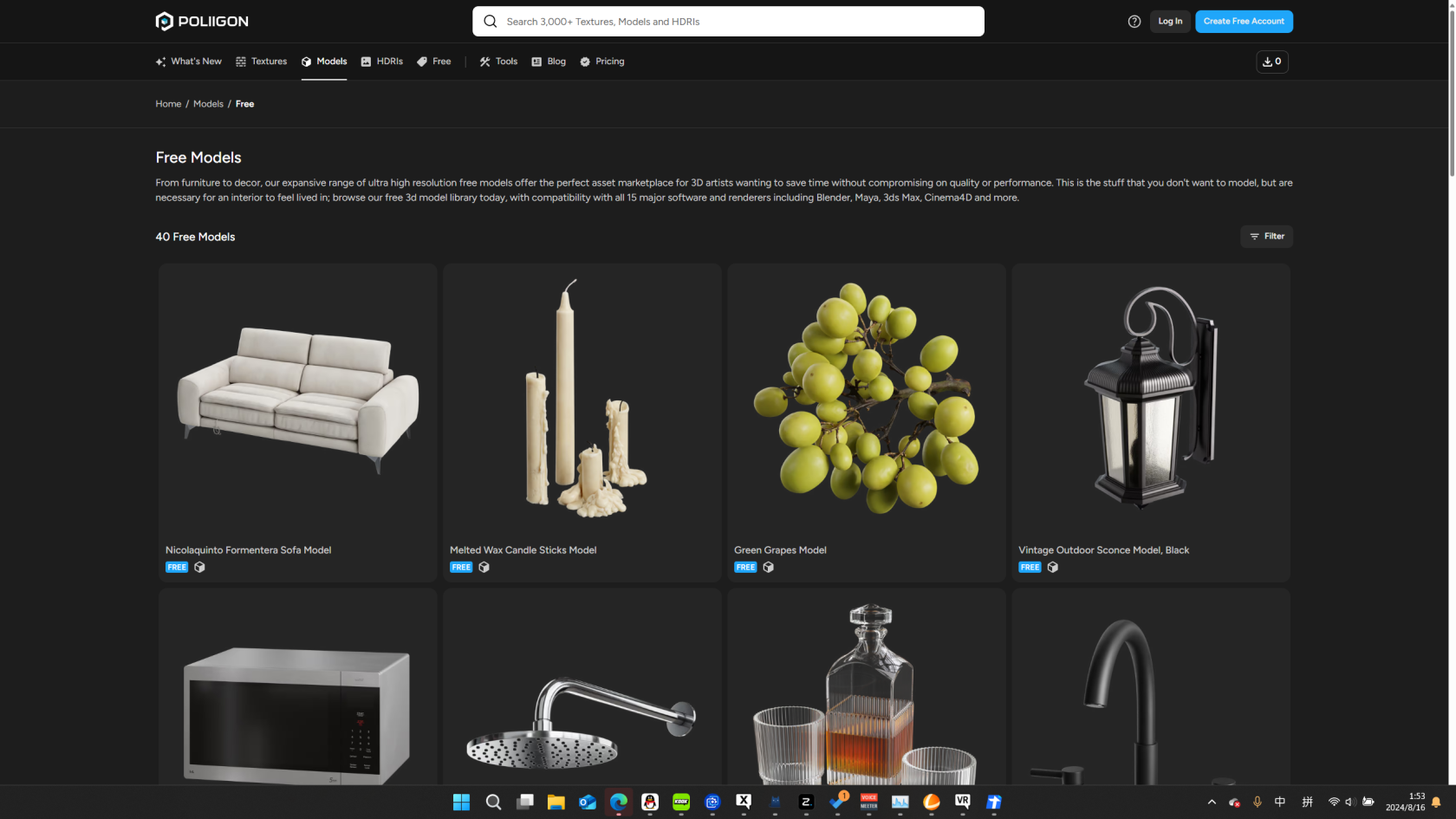Click the 3D cube icon under Green Grapes
1456x819 pixels.
click(769, 567)
